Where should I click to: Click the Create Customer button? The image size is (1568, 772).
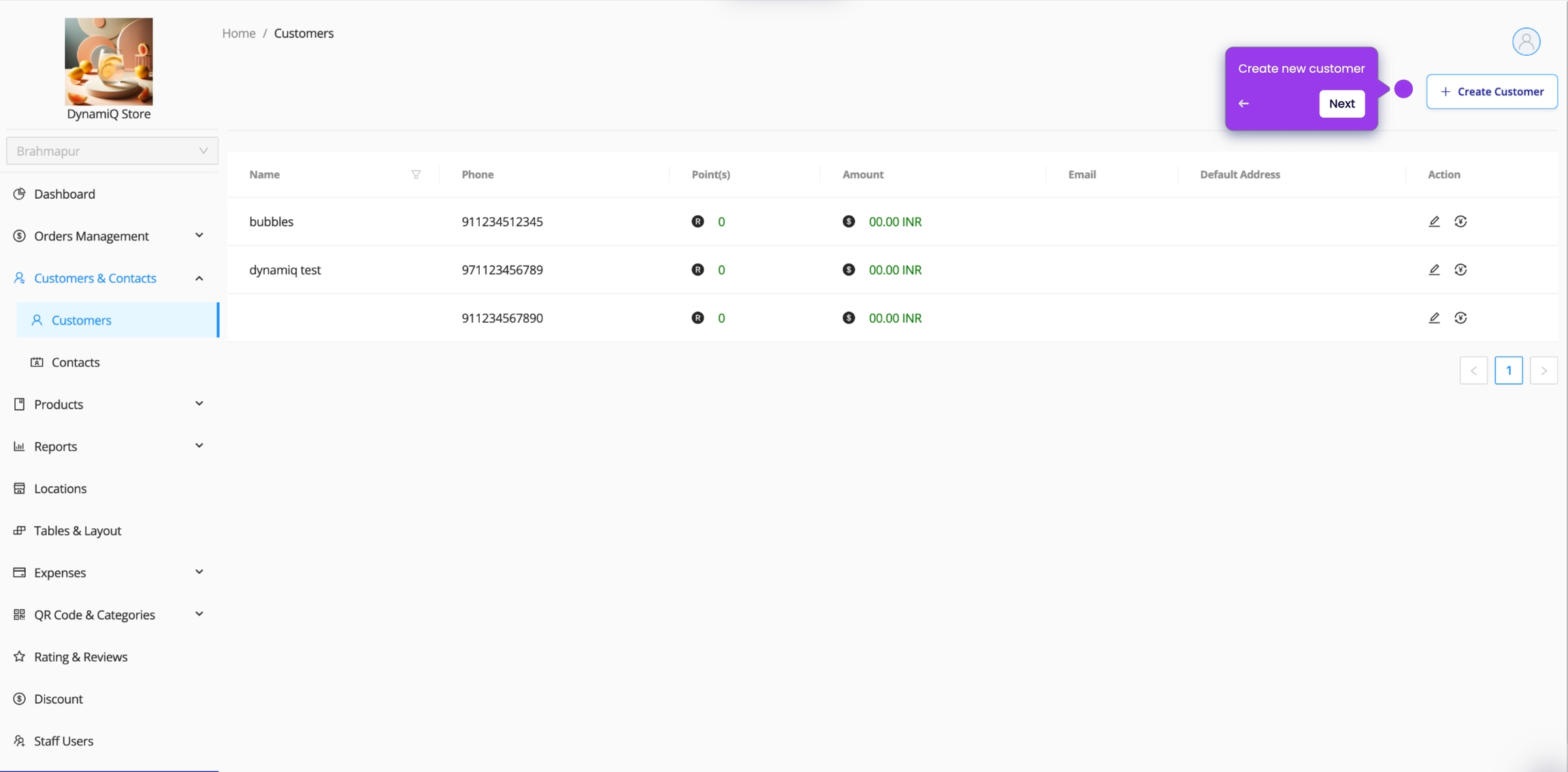point(1492,91)
